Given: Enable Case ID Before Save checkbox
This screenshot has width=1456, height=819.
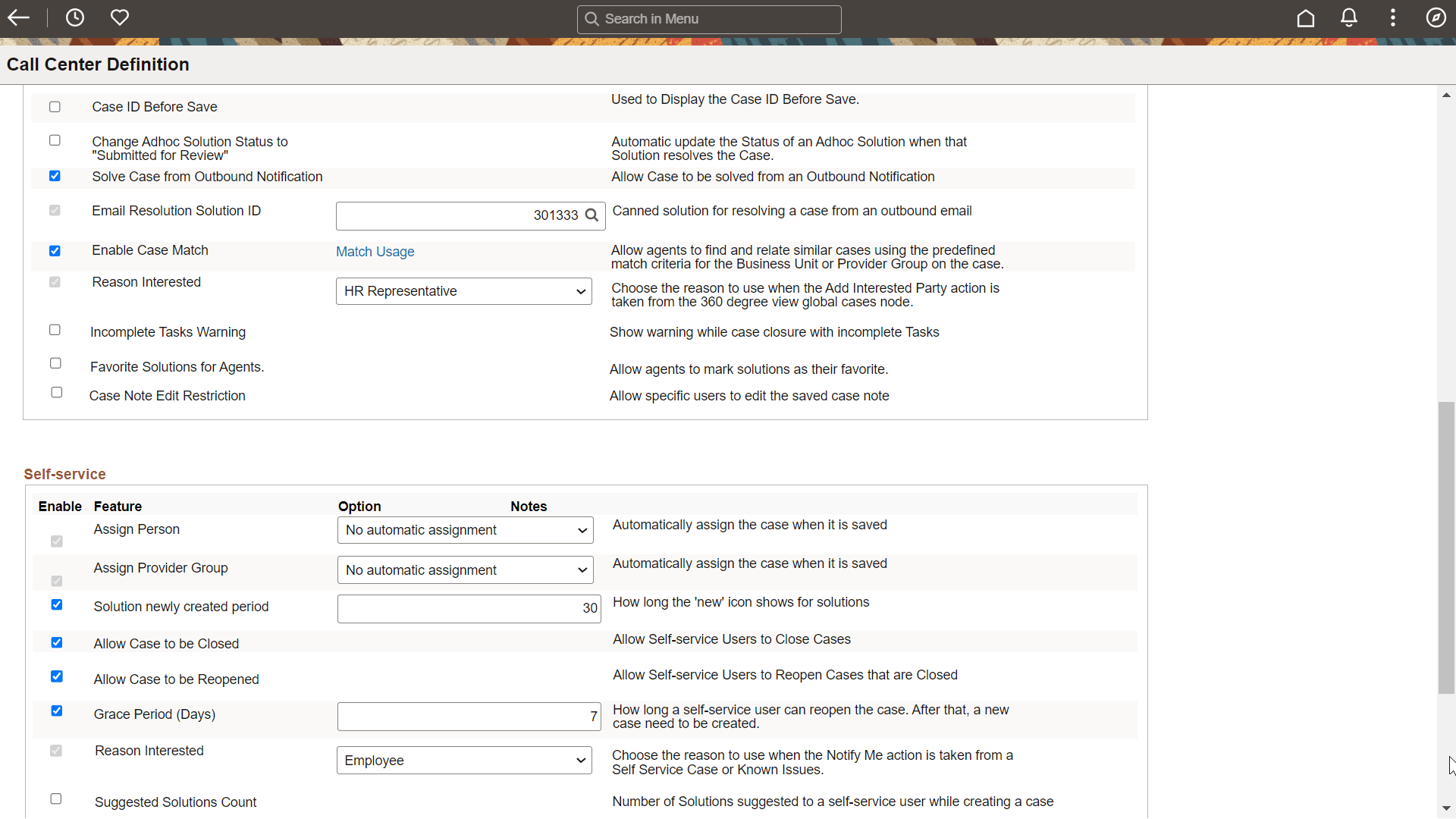Looking at the screenshot, I should coord(55,107).
